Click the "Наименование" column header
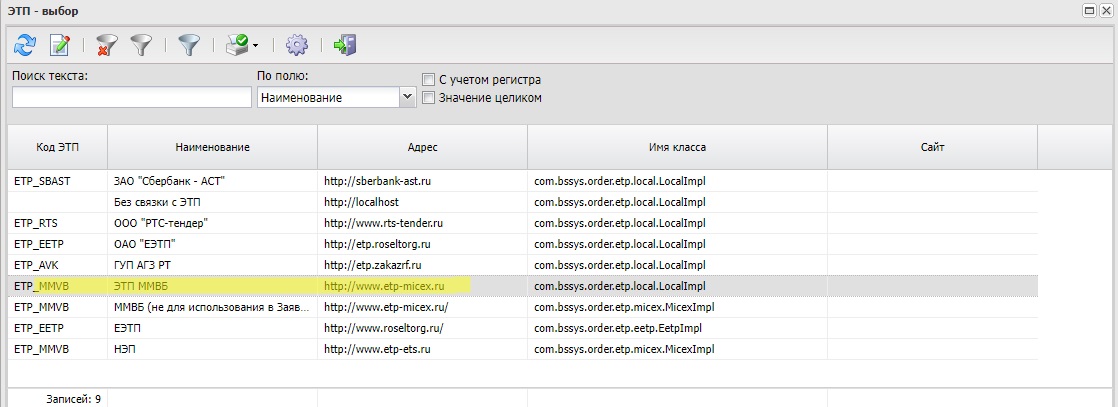 [212, 147]
